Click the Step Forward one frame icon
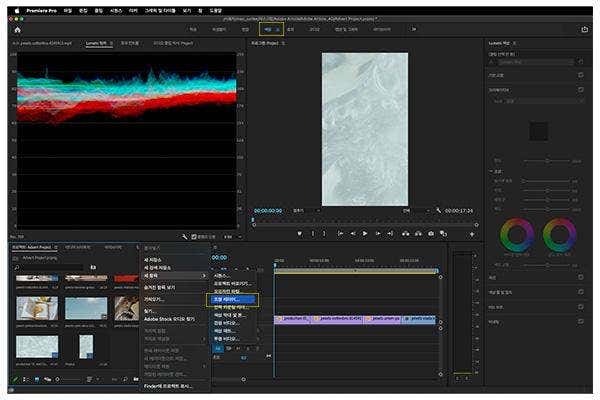This screenshot has width=600, height=400. point(377,233)
